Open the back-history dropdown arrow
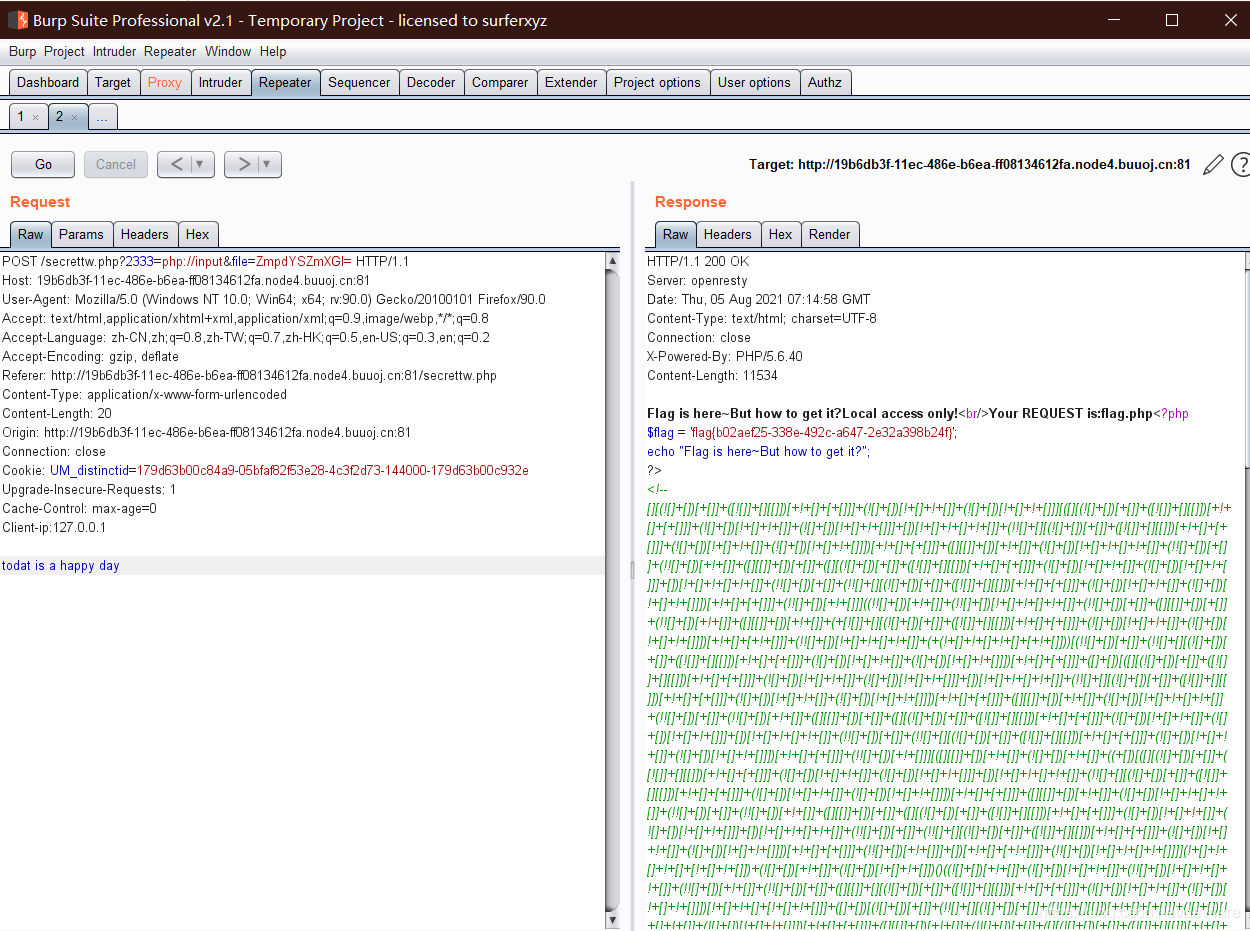The width and height of the screenshot is (1250, 931). coord(200,164)
